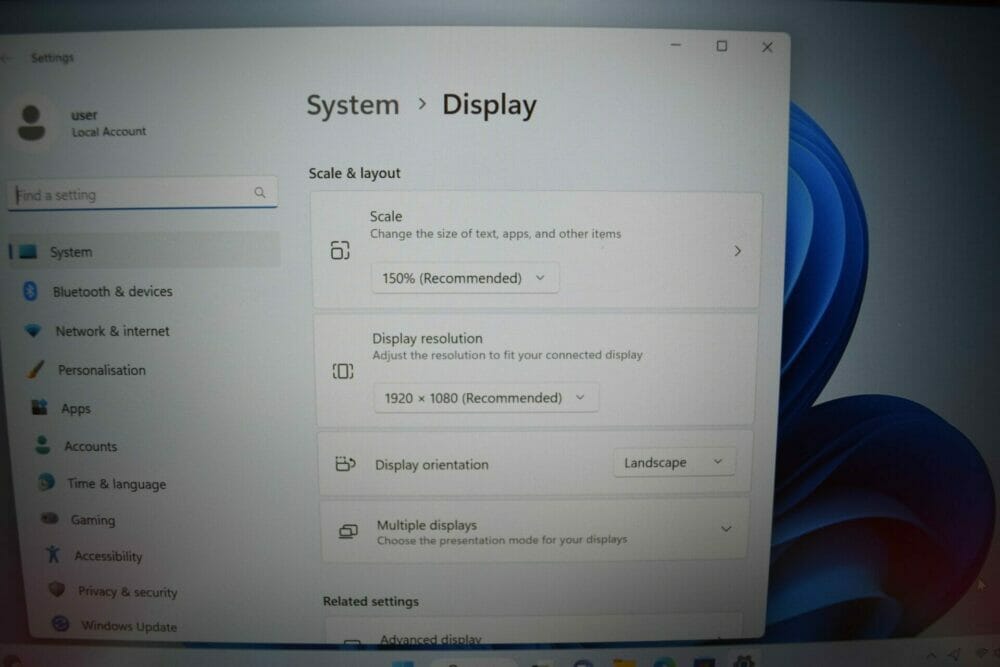Expand the Multiple displays section

(726, 529)
